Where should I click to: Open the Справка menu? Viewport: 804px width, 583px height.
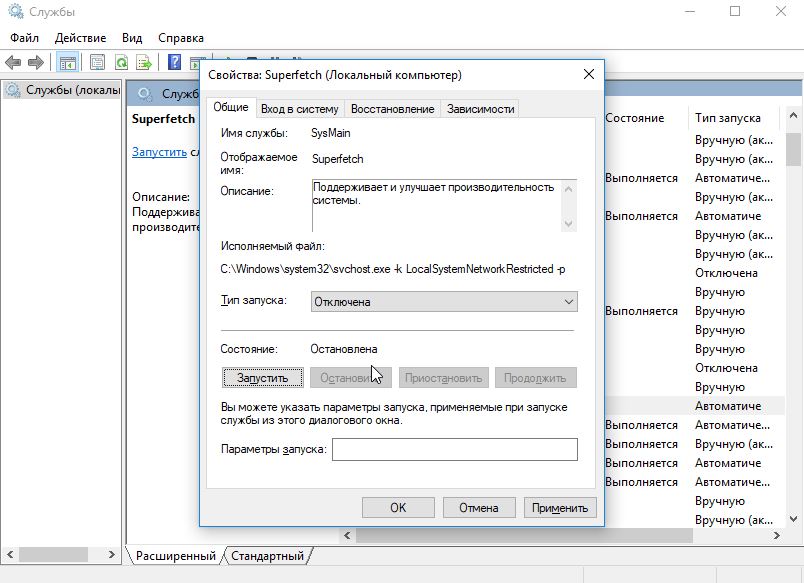[180, 38]
